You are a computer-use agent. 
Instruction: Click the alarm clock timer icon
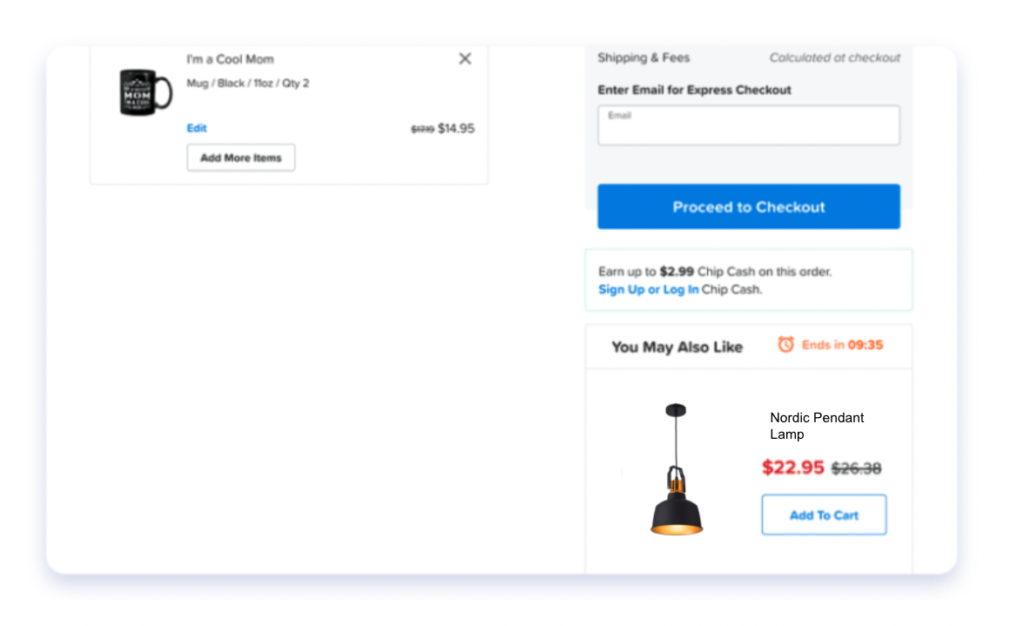tap(786, 344)
